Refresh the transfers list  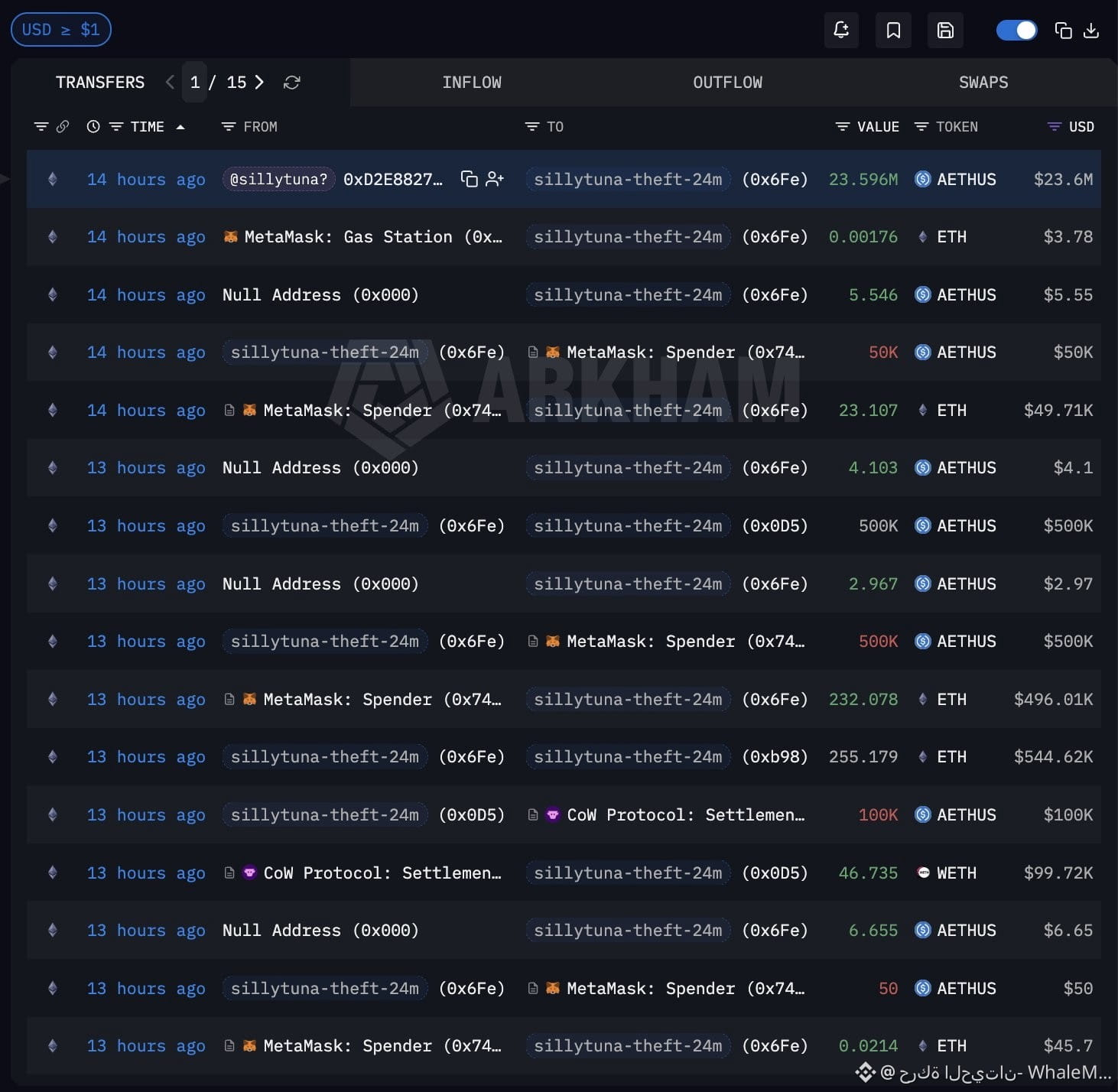pos(291,83)
